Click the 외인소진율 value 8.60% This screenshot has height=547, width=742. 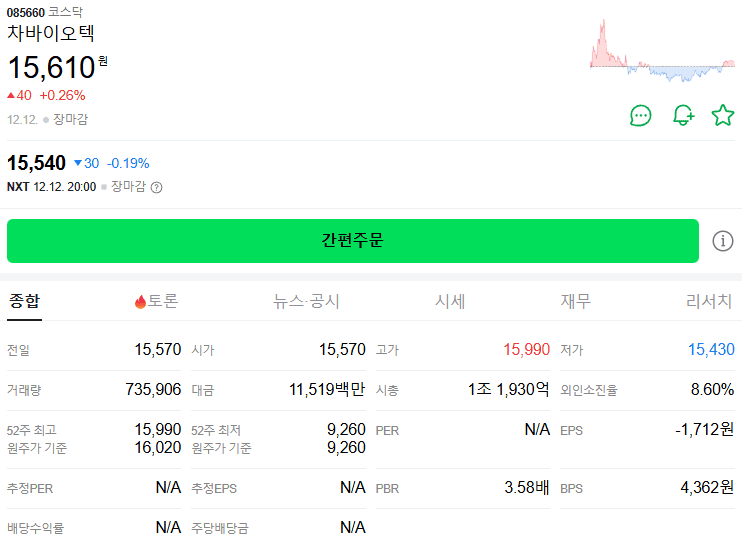click(712, 389)
